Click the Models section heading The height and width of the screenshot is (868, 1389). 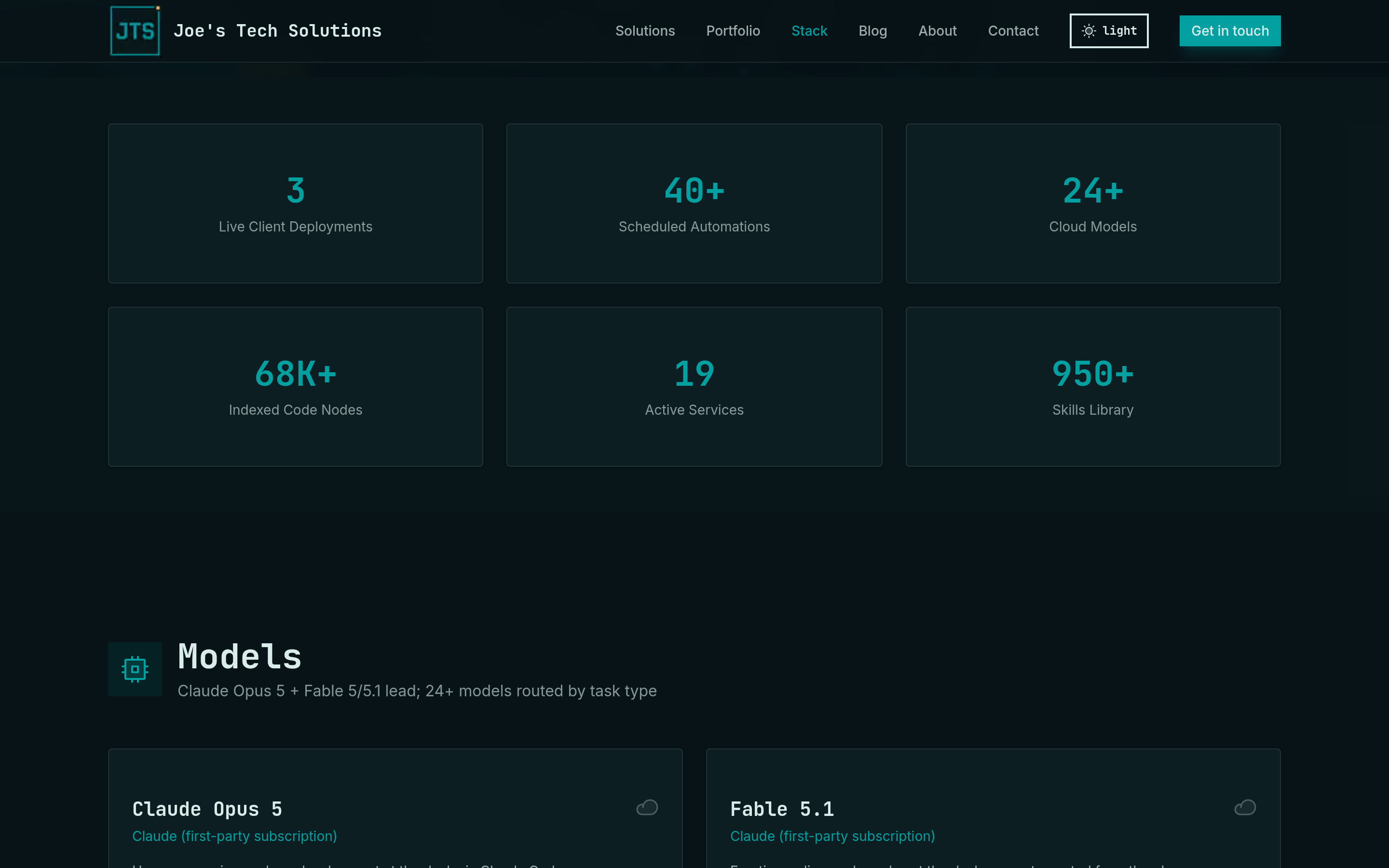tap(239, 657)
